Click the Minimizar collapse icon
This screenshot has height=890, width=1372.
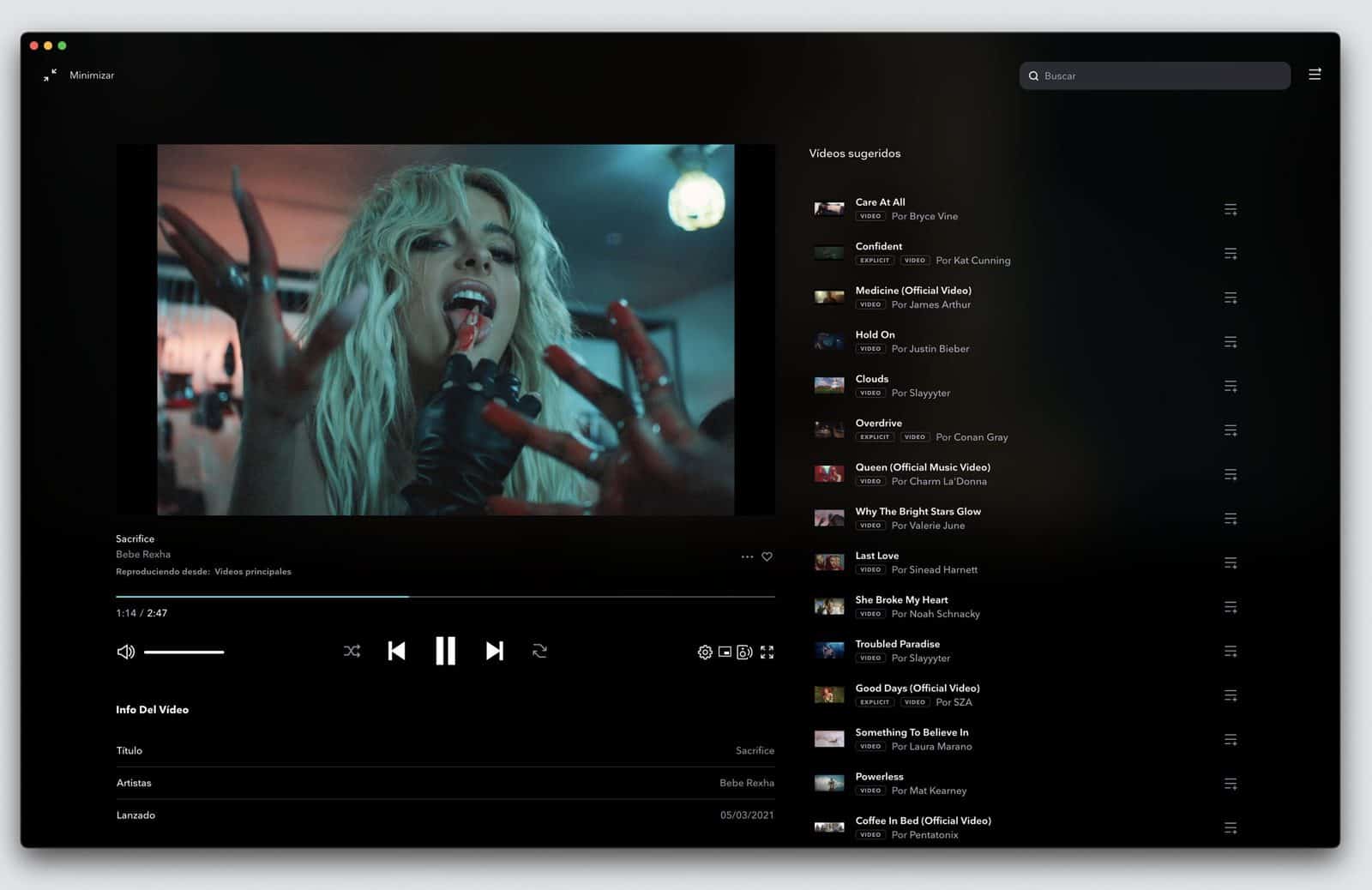click(51, 75)
